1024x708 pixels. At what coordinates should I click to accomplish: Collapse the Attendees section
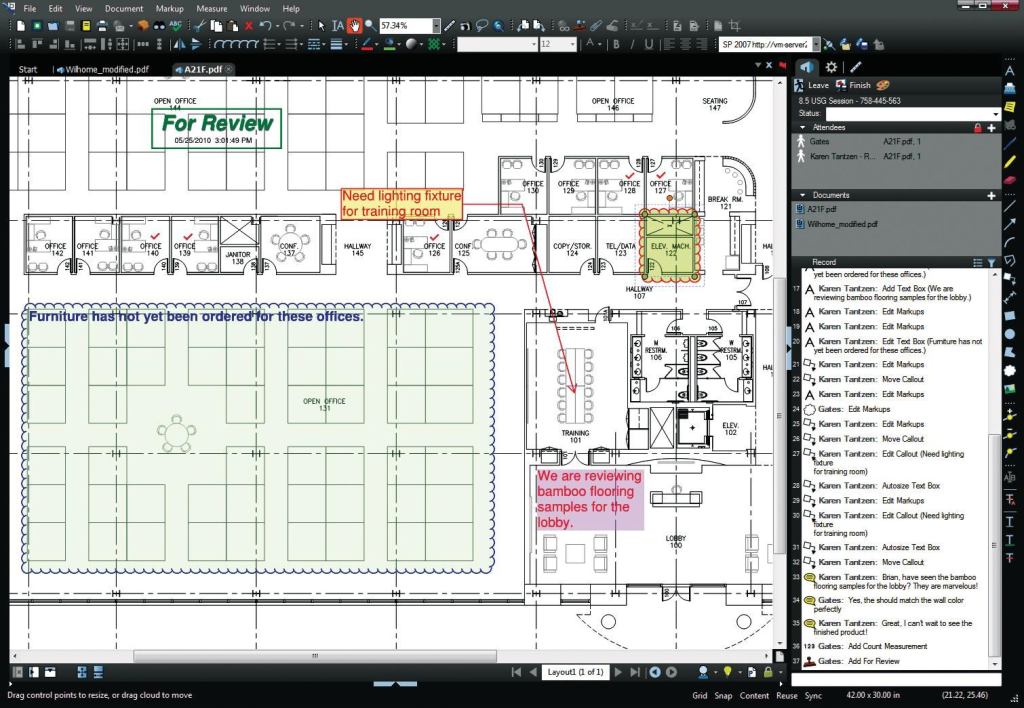pos(803,127)
